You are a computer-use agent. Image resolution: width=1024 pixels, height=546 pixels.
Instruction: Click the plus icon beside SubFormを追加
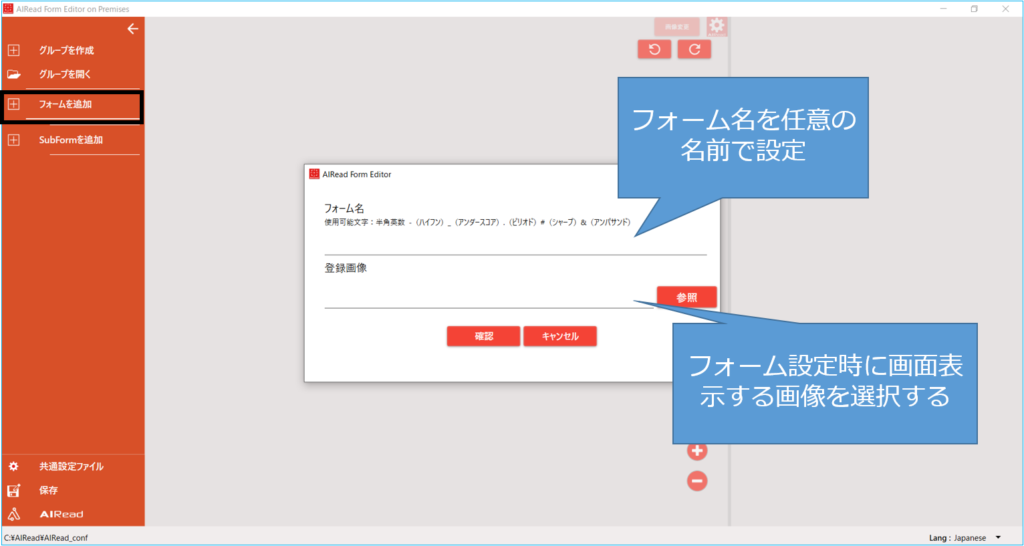[14, 140]
